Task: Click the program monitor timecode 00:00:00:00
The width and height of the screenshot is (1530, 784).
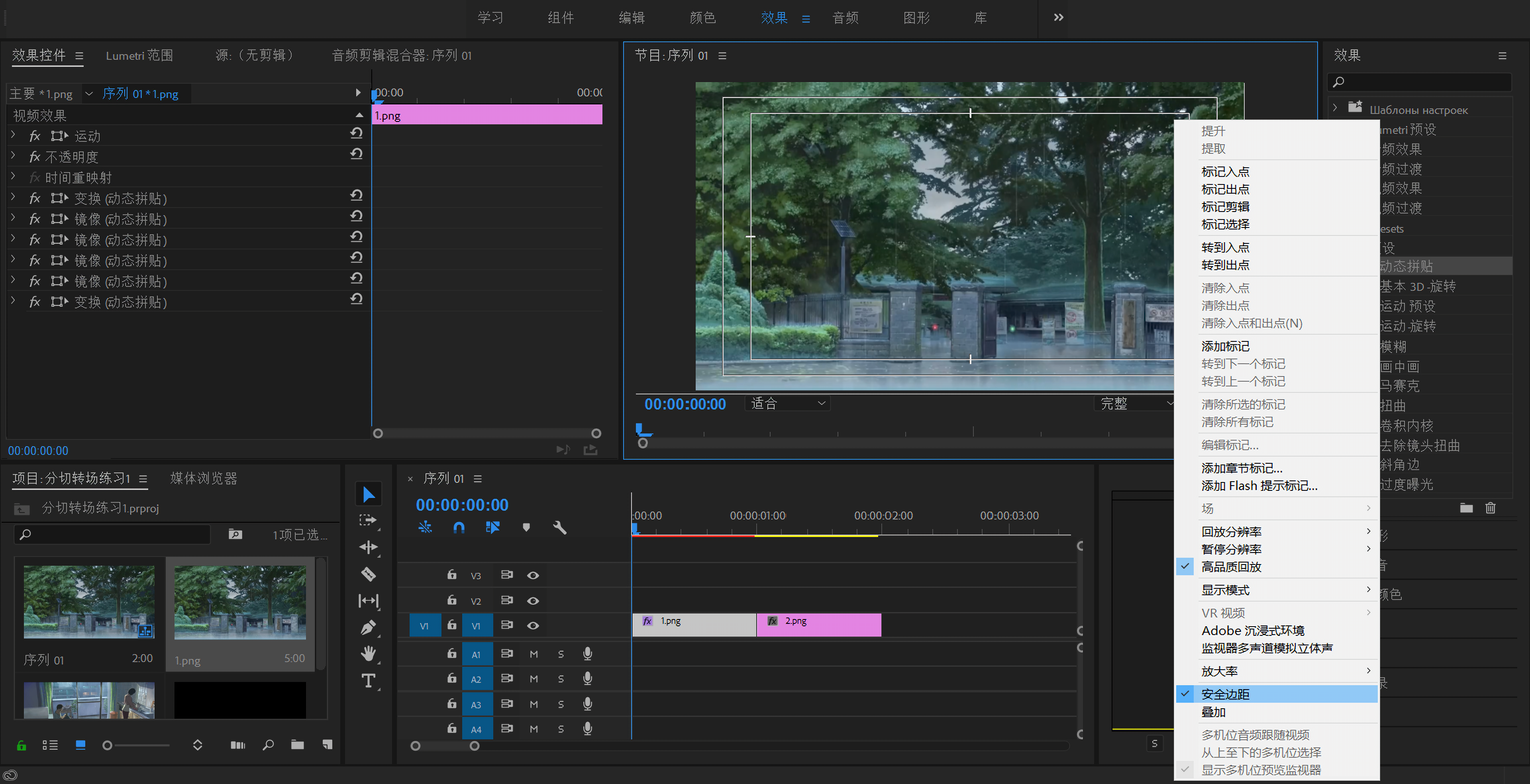Action: click(x=685, y=404)
